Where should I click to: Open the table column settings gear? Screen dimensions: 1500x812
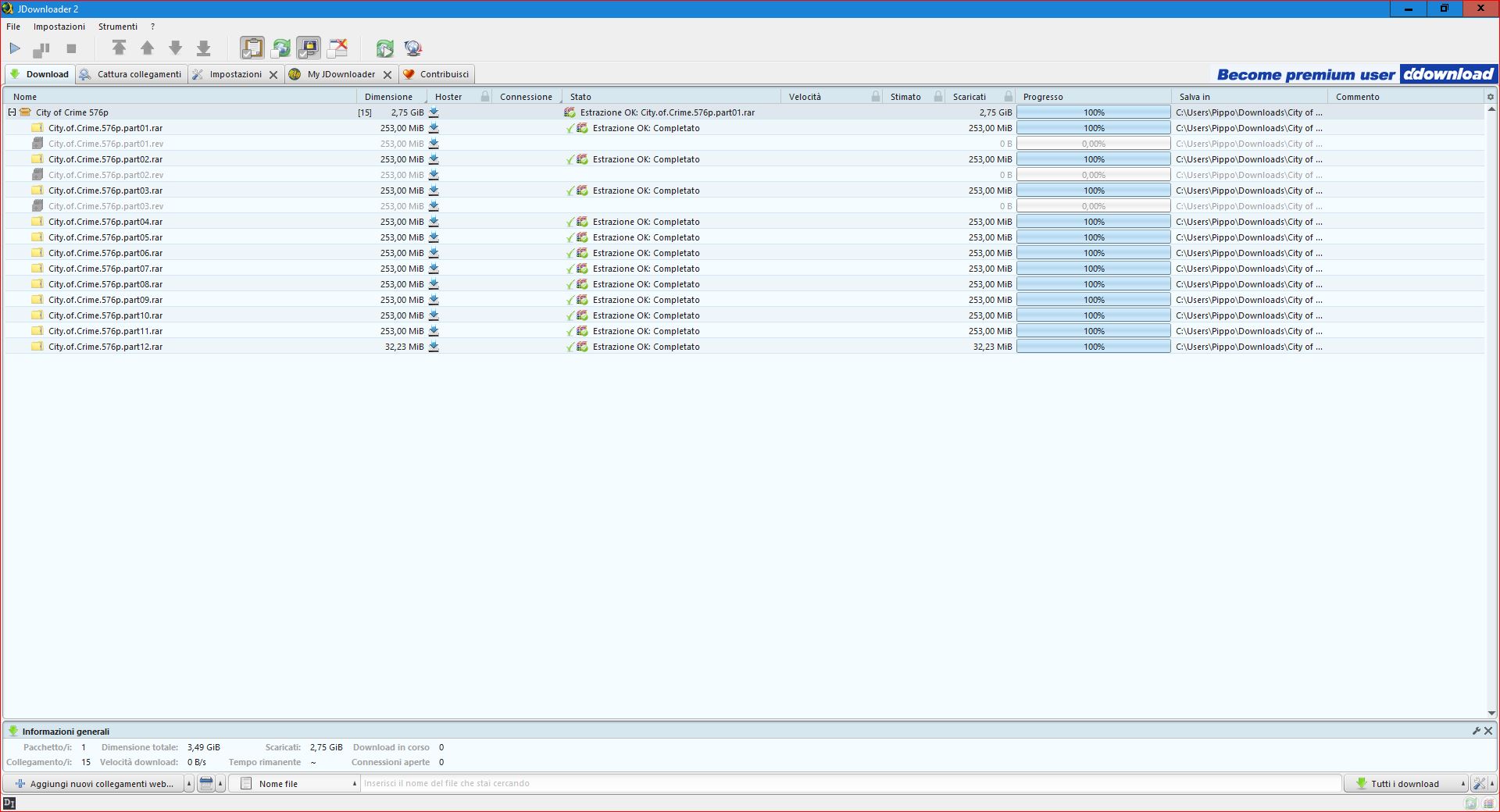[1490, 97]
